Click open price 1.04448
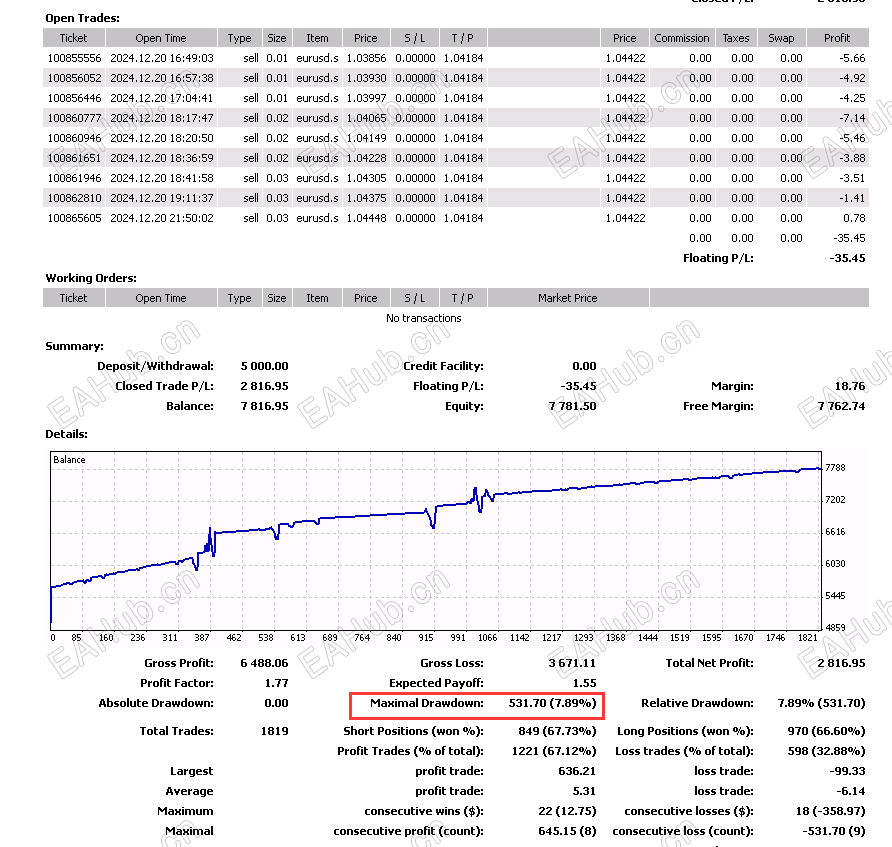 [x=366, y=218]
